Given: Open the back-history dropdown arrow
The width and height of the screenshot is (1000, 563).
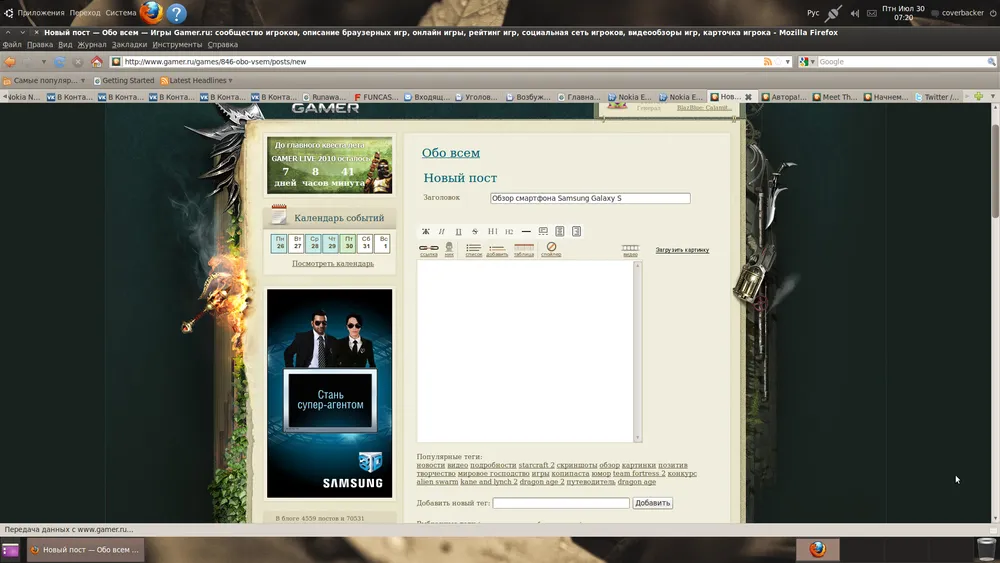Looking at the screenshot, I should [x=43, y=62].
